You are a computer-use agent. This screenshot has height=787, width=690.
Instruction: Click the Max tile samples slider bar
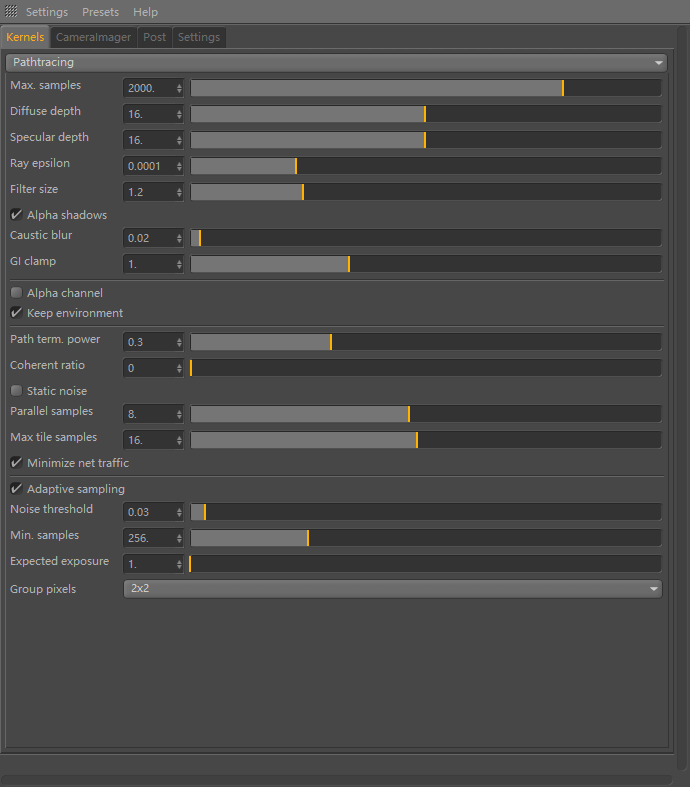(426, 440)
